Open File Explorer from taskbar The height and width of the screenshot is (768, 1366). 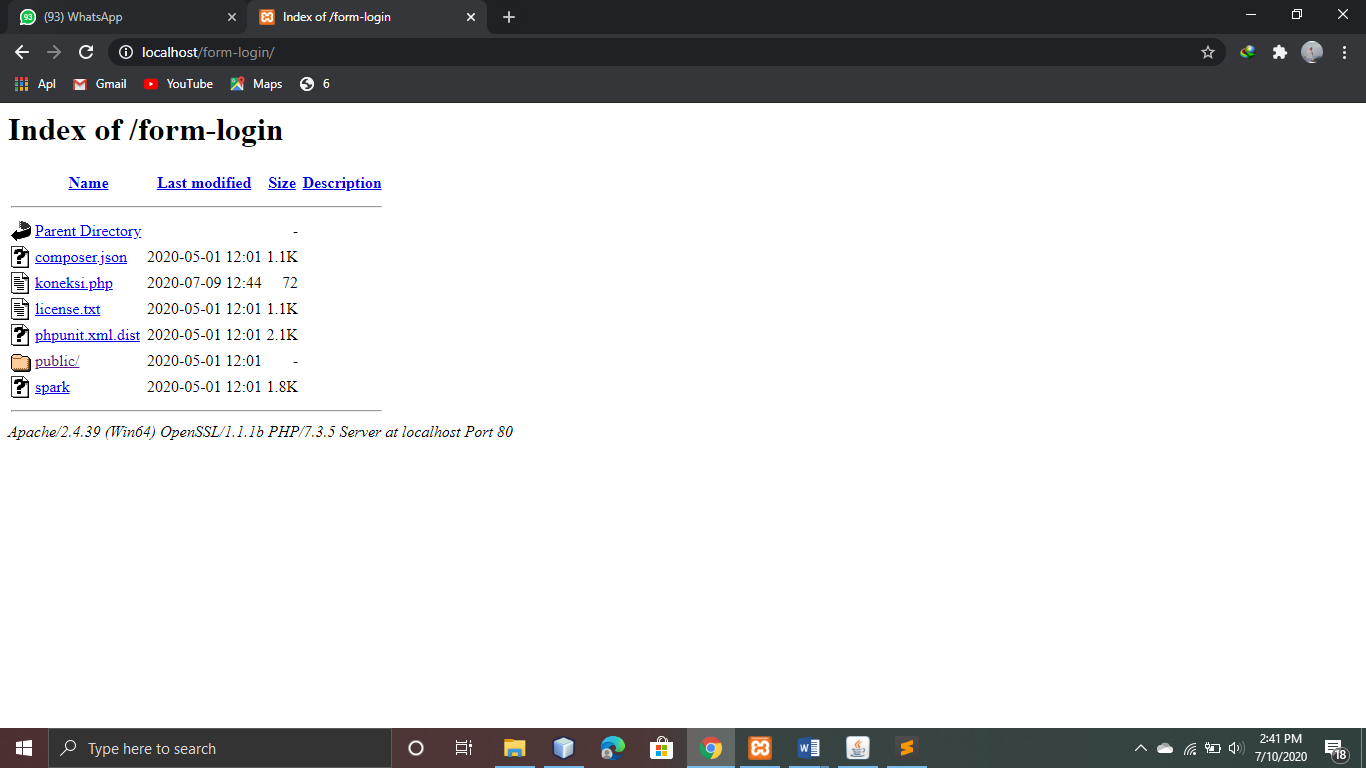coord(514,748)
